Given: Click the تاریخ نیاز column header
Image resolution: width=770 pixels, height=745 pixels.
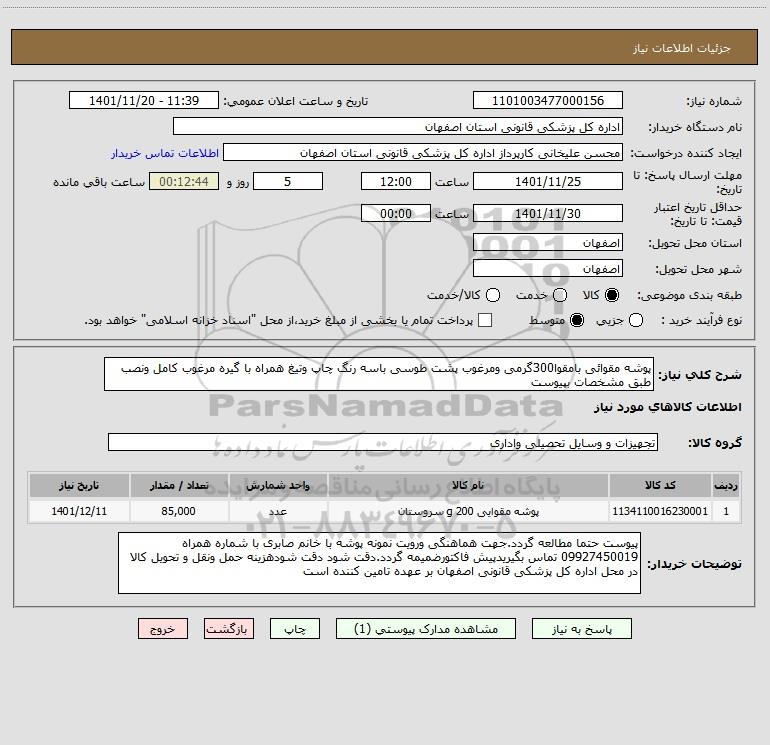Looking at the screenshot, I should pyautogui.click(x=79, y=485).
